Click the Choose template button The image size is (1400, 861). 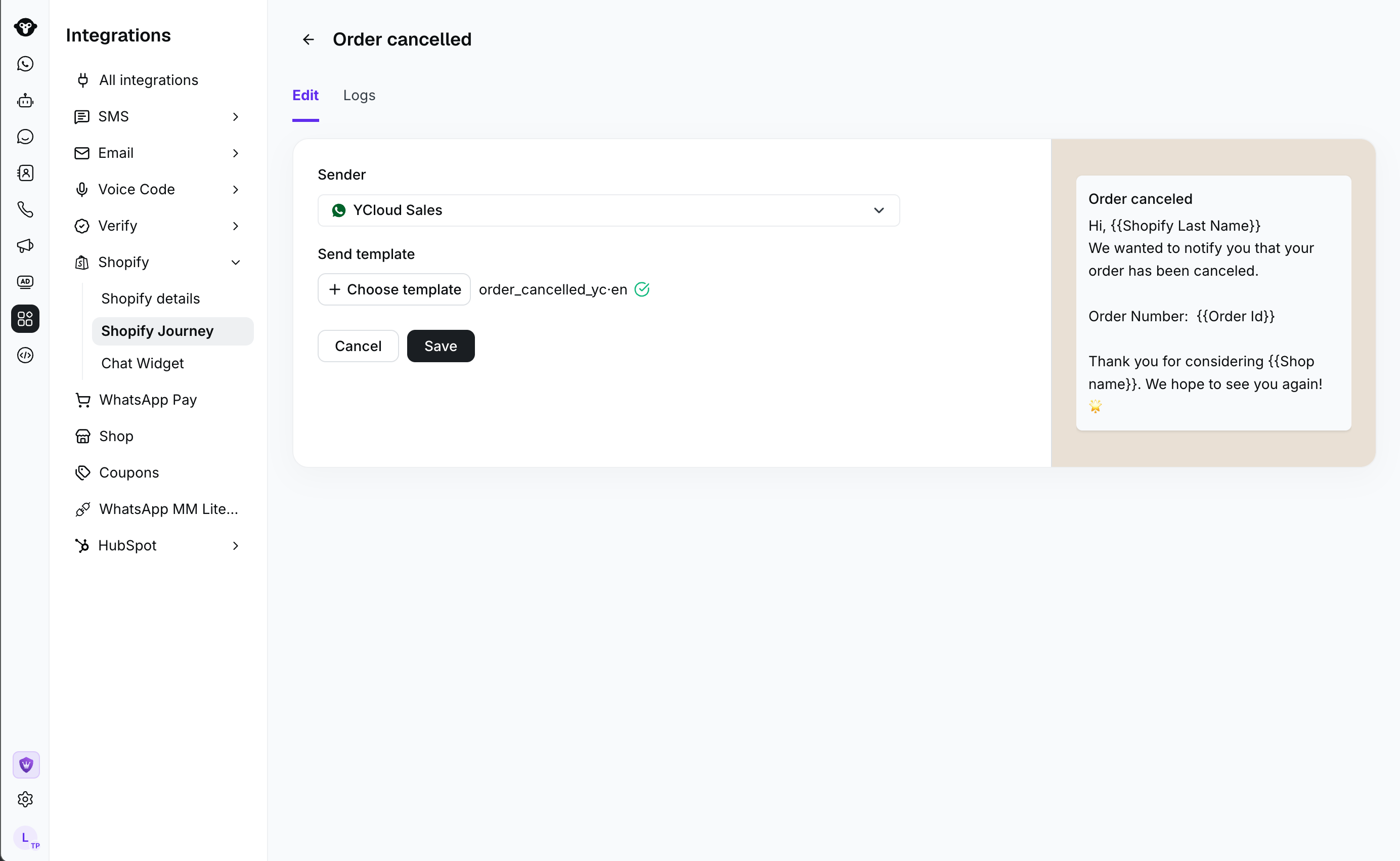[394, 289]
